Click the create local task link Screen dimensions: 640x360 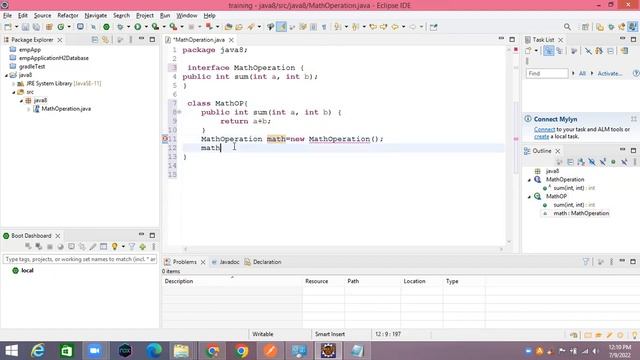(541, 136)
